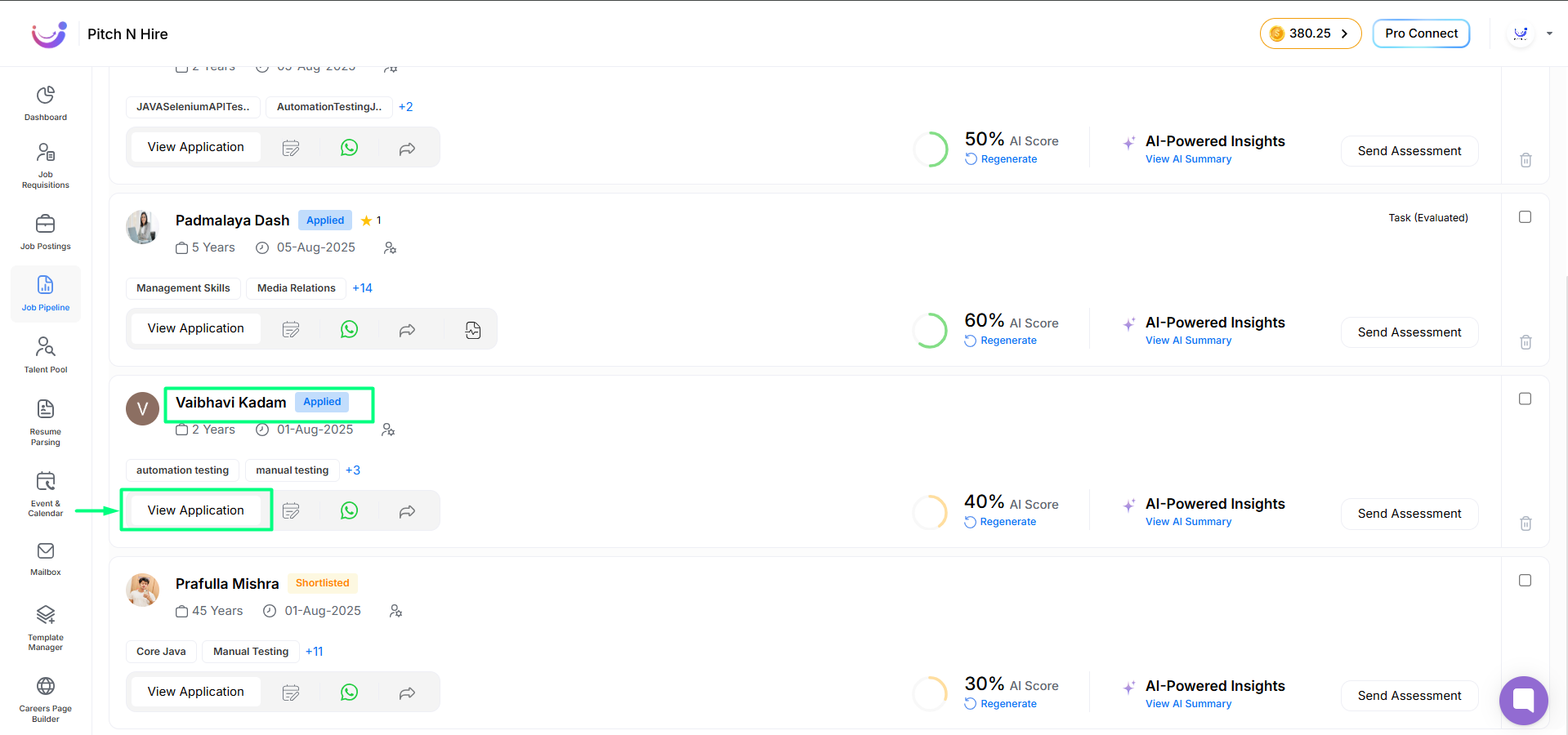This screenshot has width=1568, height=735.
Task: Open the task report icon for Padmalaya Dash
Action: 473,330
